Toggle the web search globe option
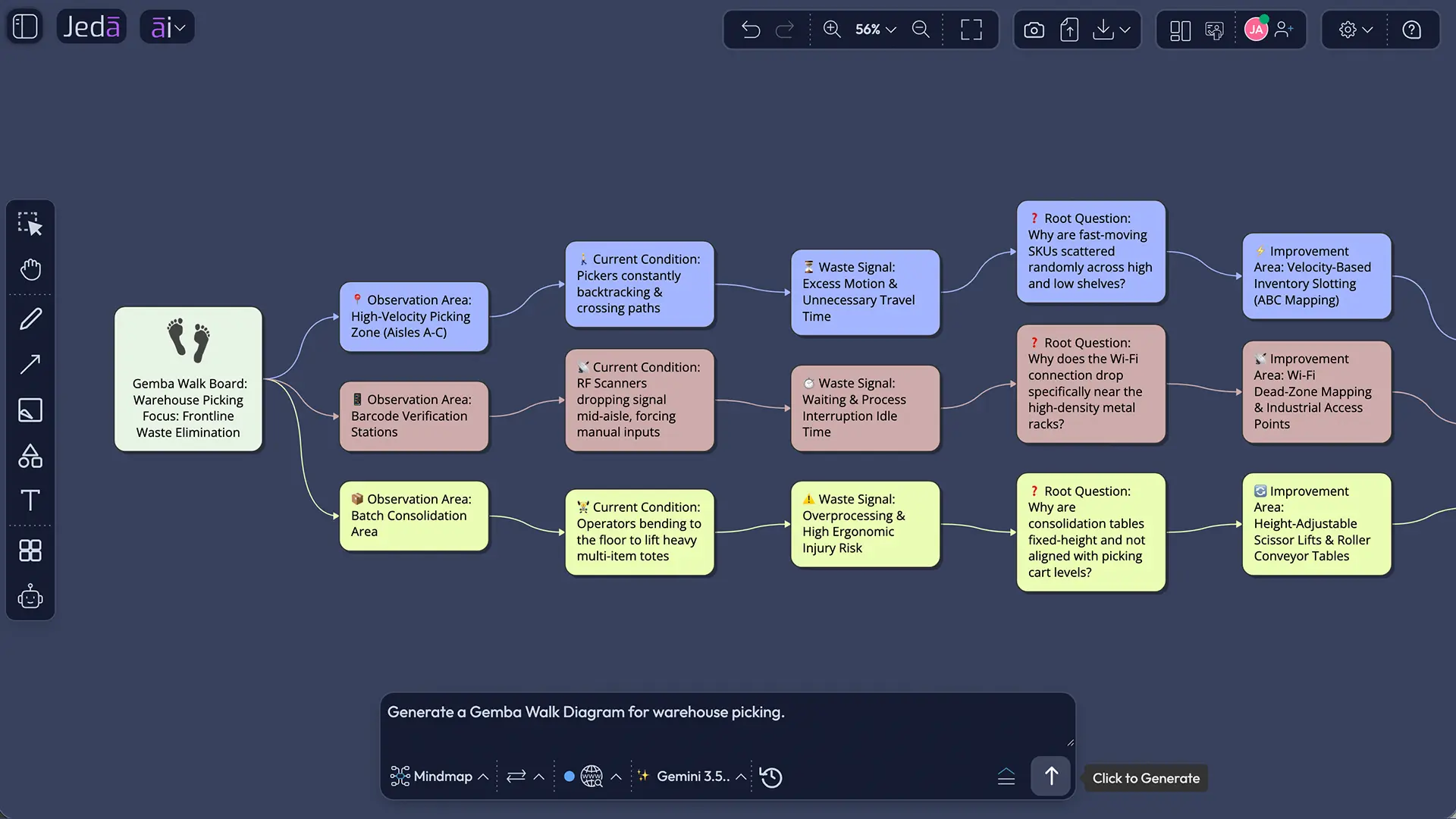The height and width of the screenshot is (819, 1456). [x=591, y=777]
